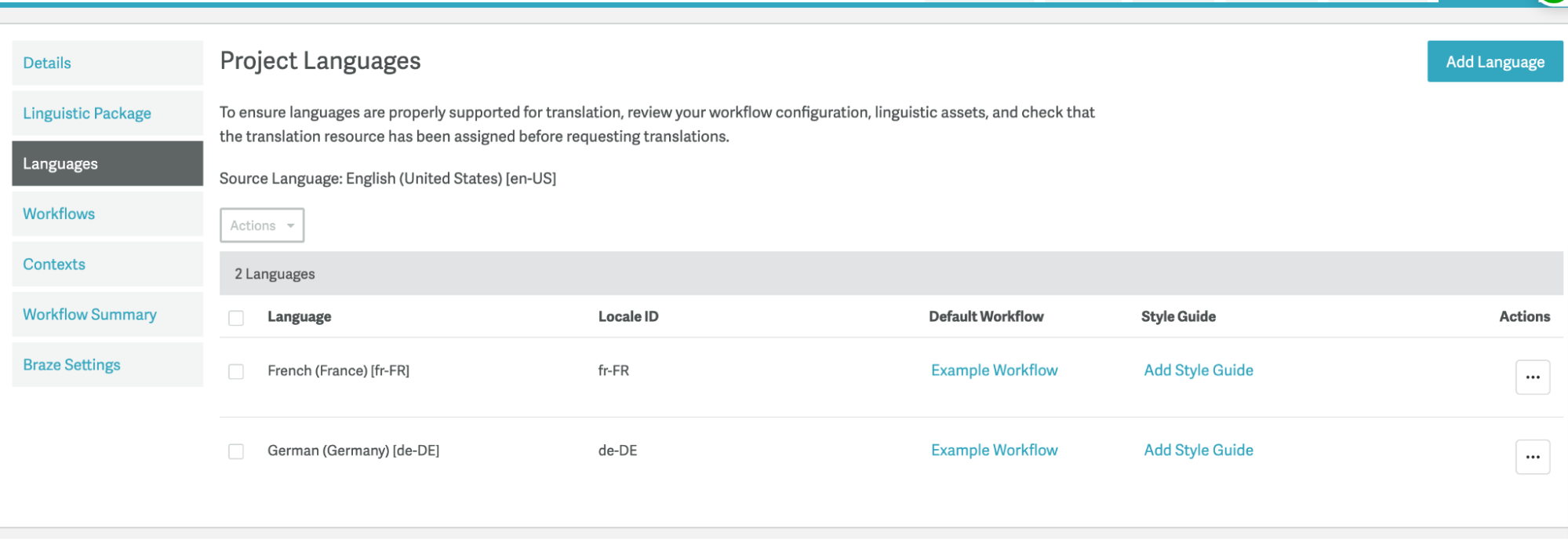Switch to the Workflows section
The height and width of the screenshot is (540, 1568).
59,213
